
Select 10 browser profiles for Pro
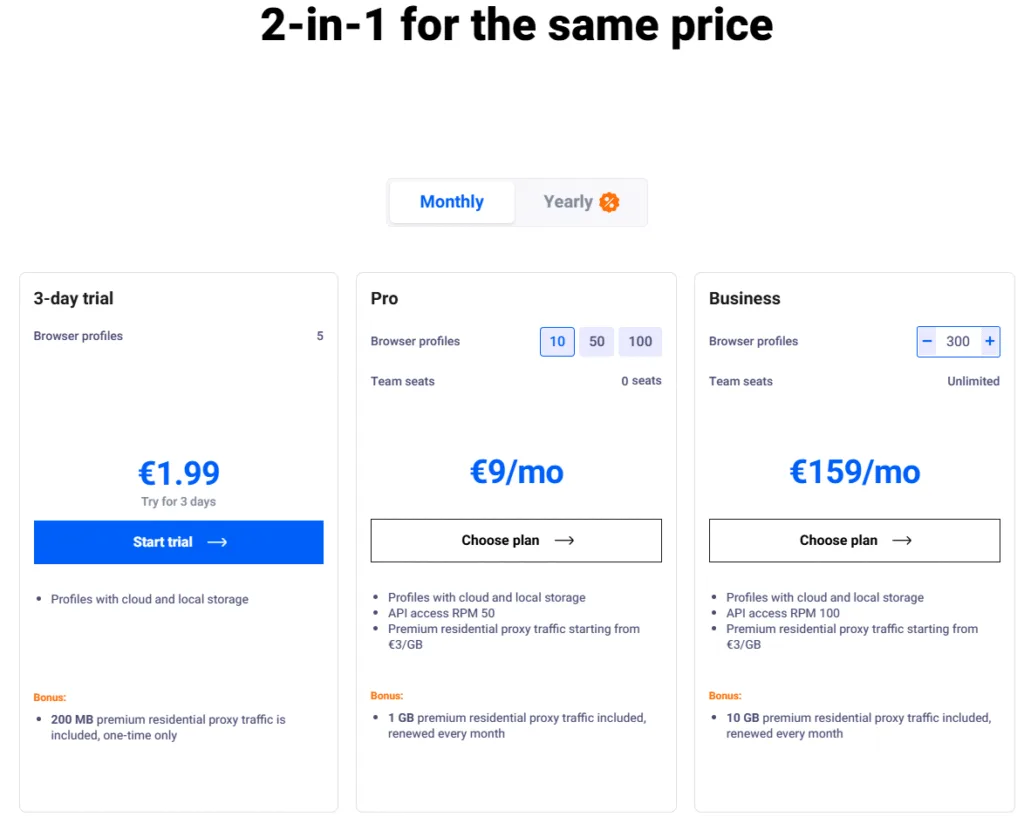(x=557, y=341)
